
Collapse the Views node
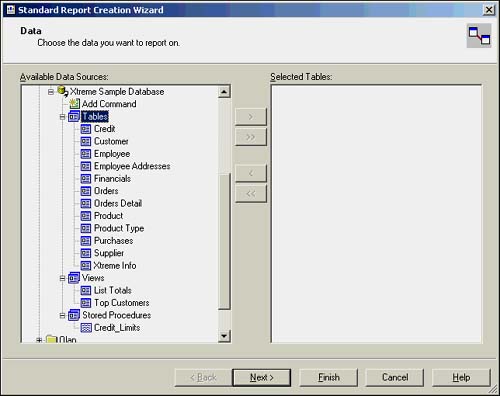(x=62, y=278)
